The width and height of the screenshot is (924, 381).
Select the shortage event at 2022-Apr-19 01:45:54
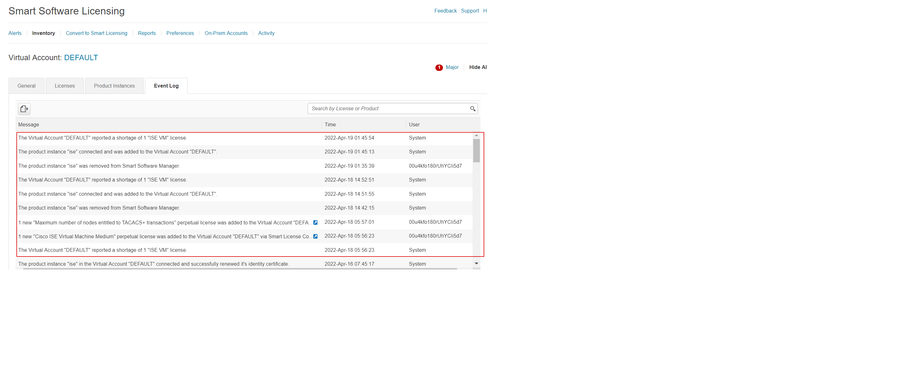click(245, 138)
